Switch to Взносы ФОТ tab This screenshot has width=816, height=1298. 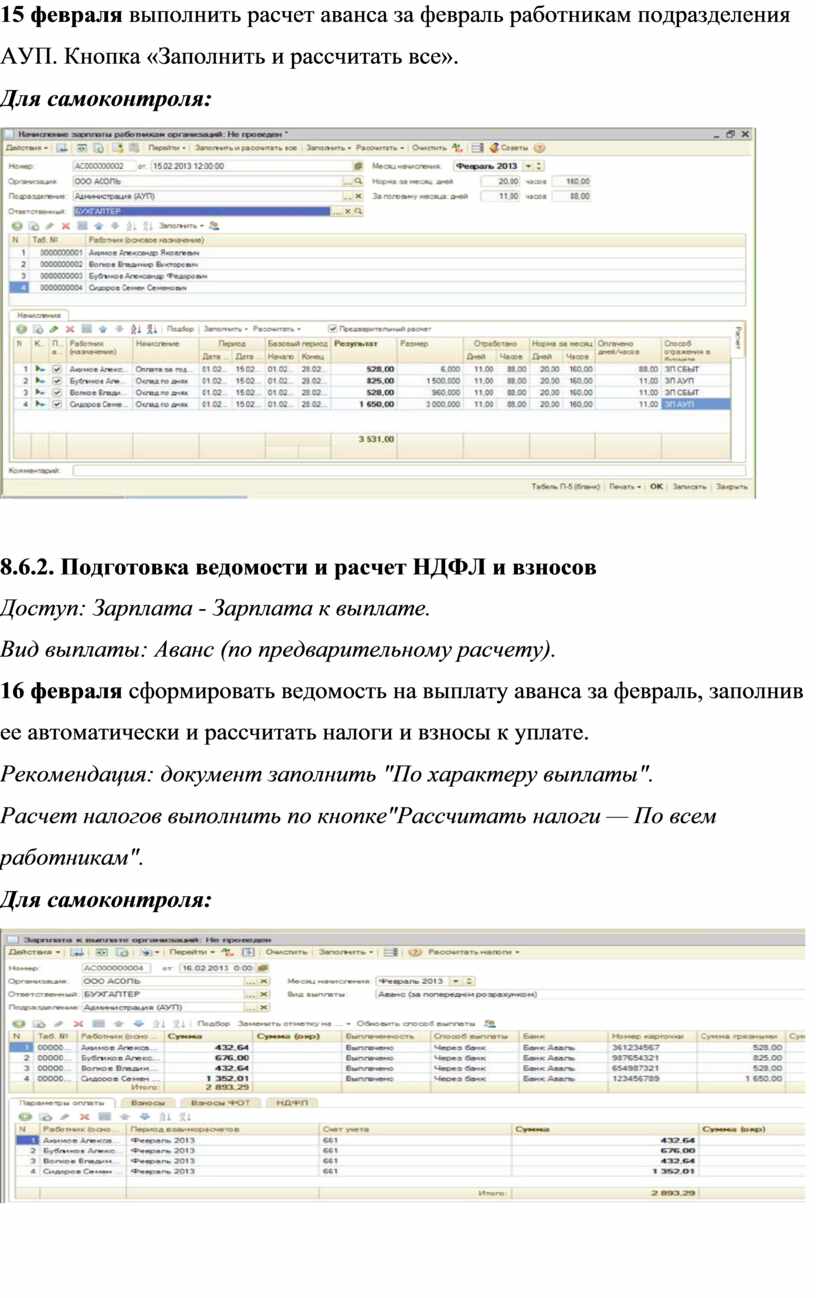click(x=221, y=1102)
